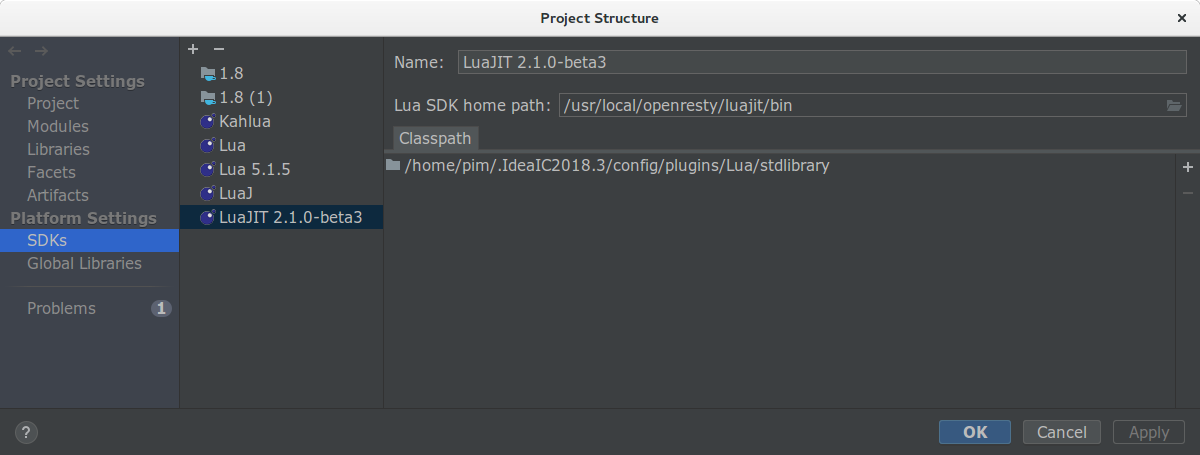Click the Lua SDK home path field
This screenshot has width=1200, height=455.
[860, 105]
